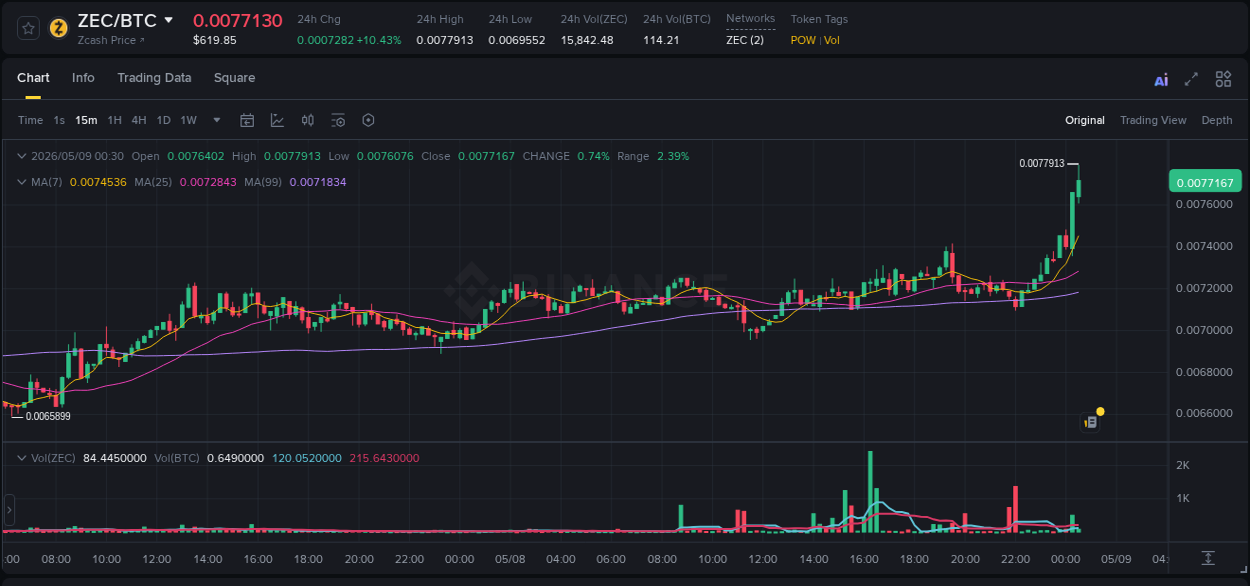Click the 24h Chg value +10.43%

(x=378, y=40)
